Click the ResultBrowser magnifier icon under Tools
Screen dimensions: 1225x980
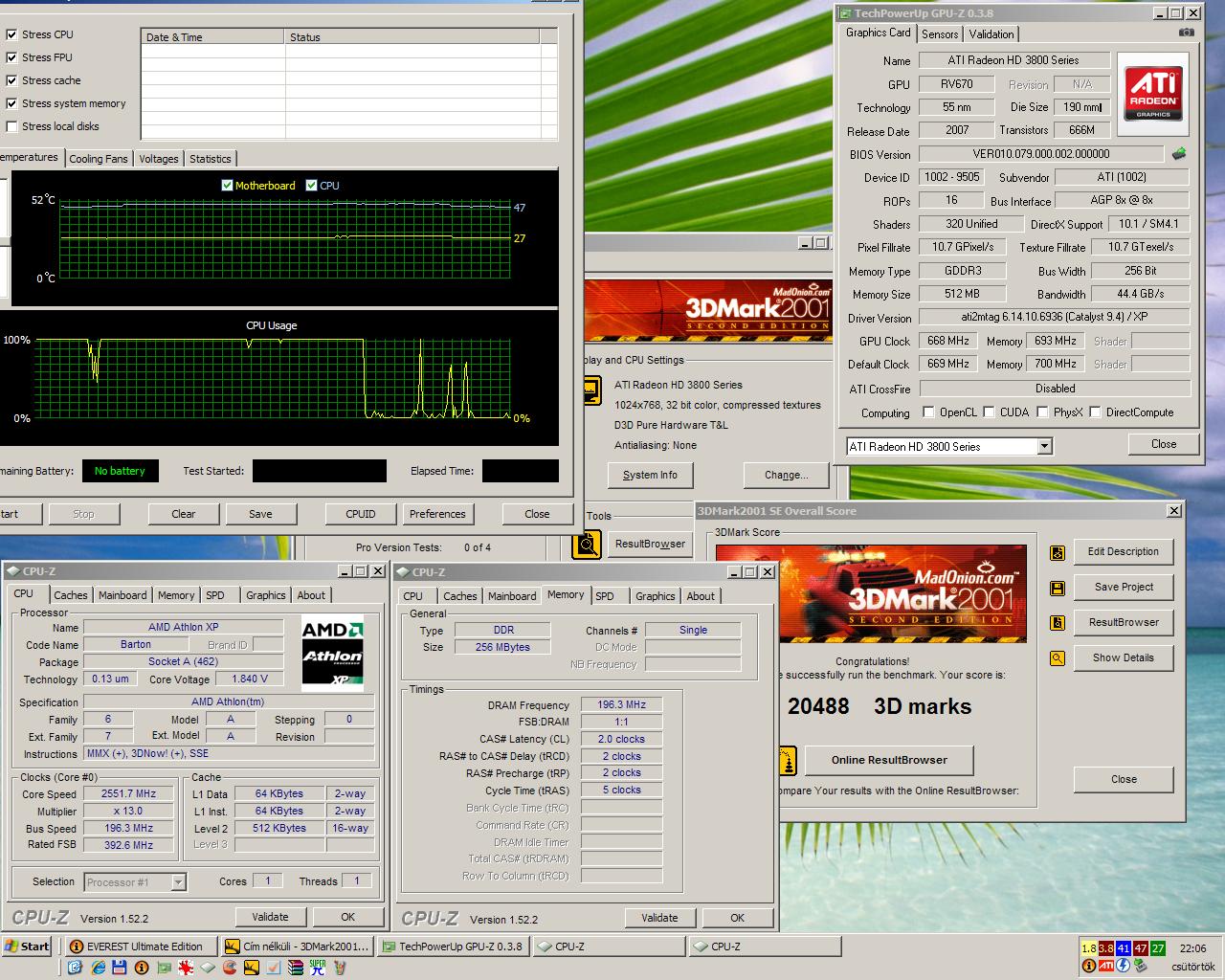click(587, 545)
